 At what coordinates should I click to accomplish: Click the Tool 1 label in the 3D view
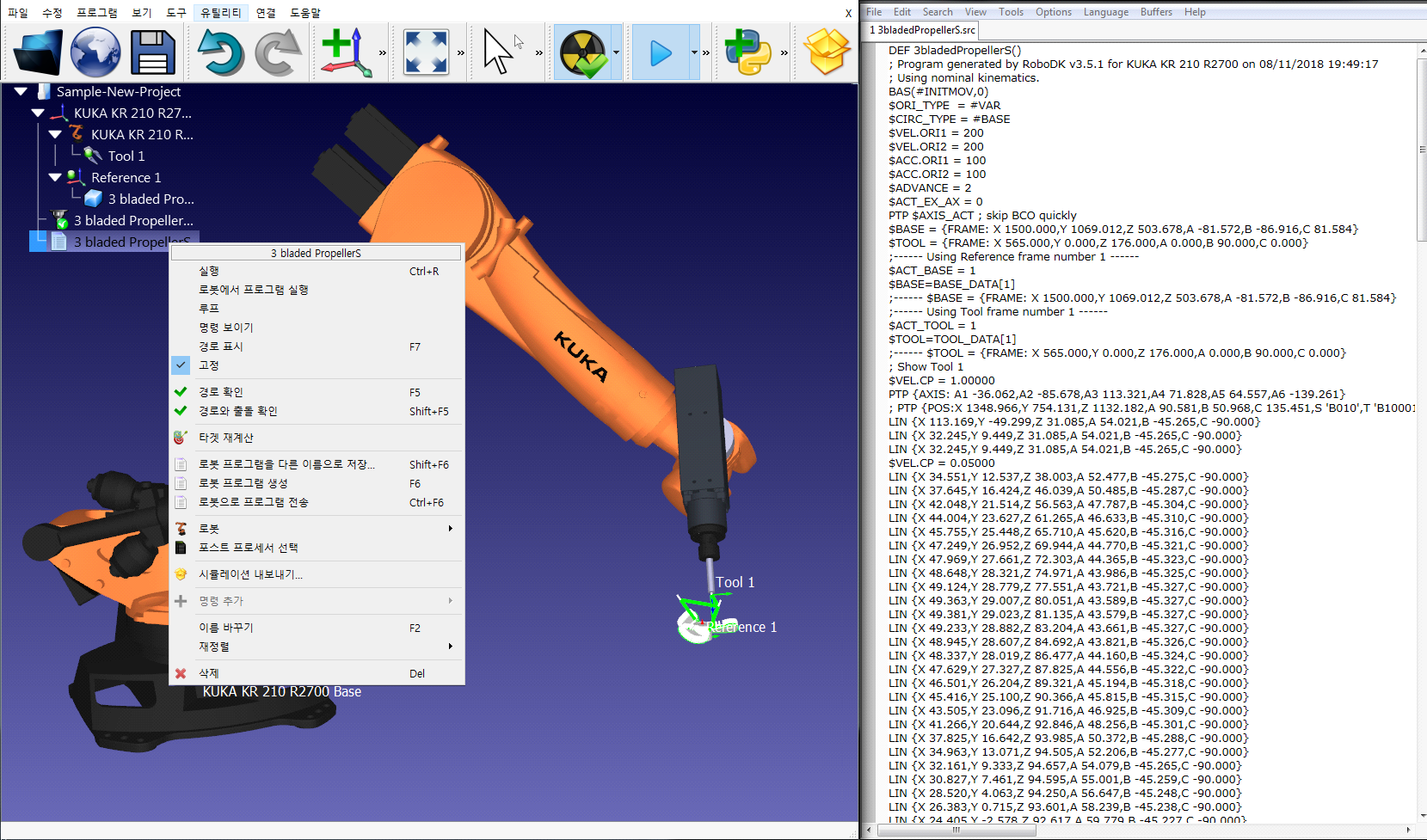[x=735, y=582]
